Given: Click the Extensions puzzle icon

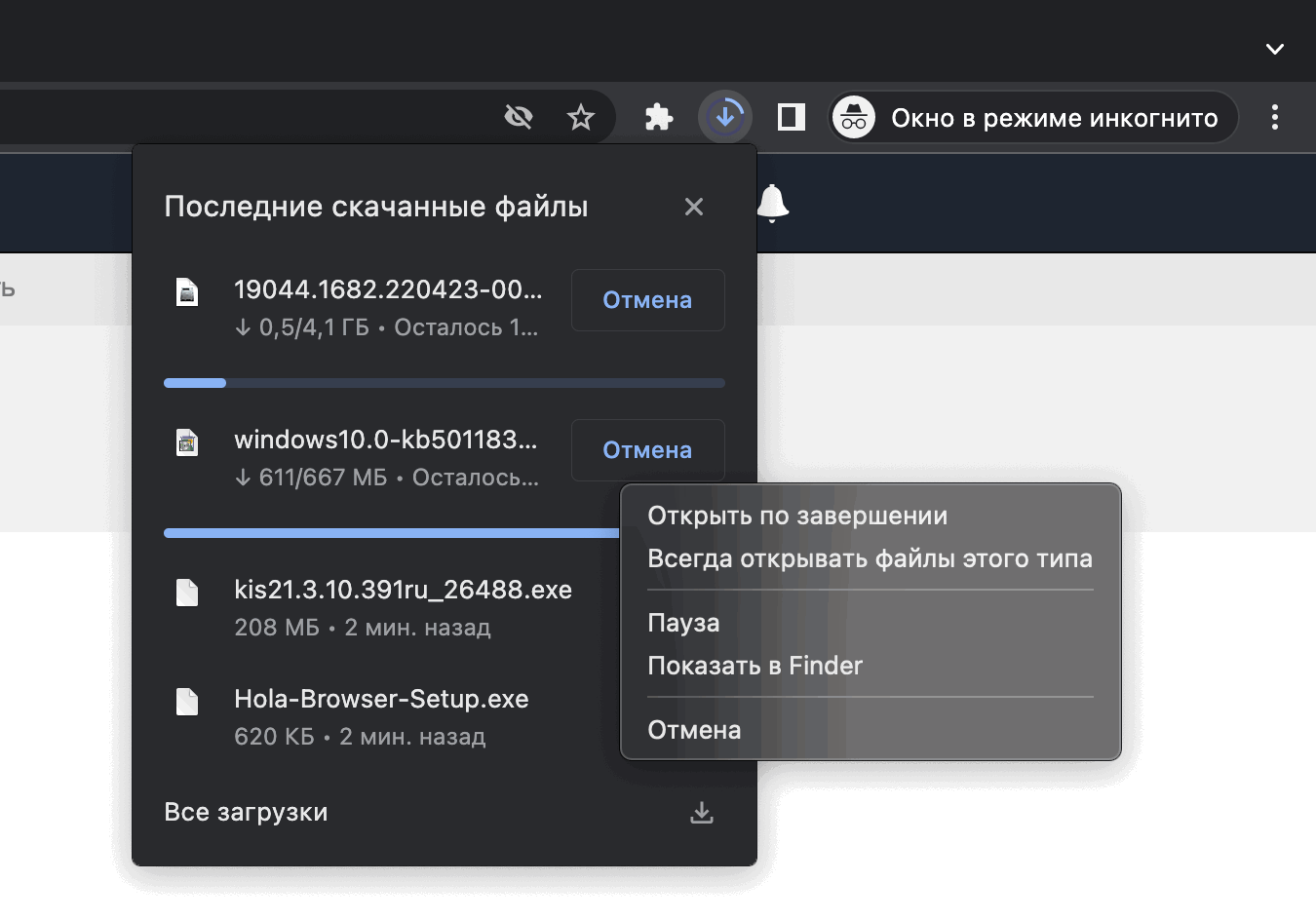Looking at the screenshot, I should click(659, 118).
